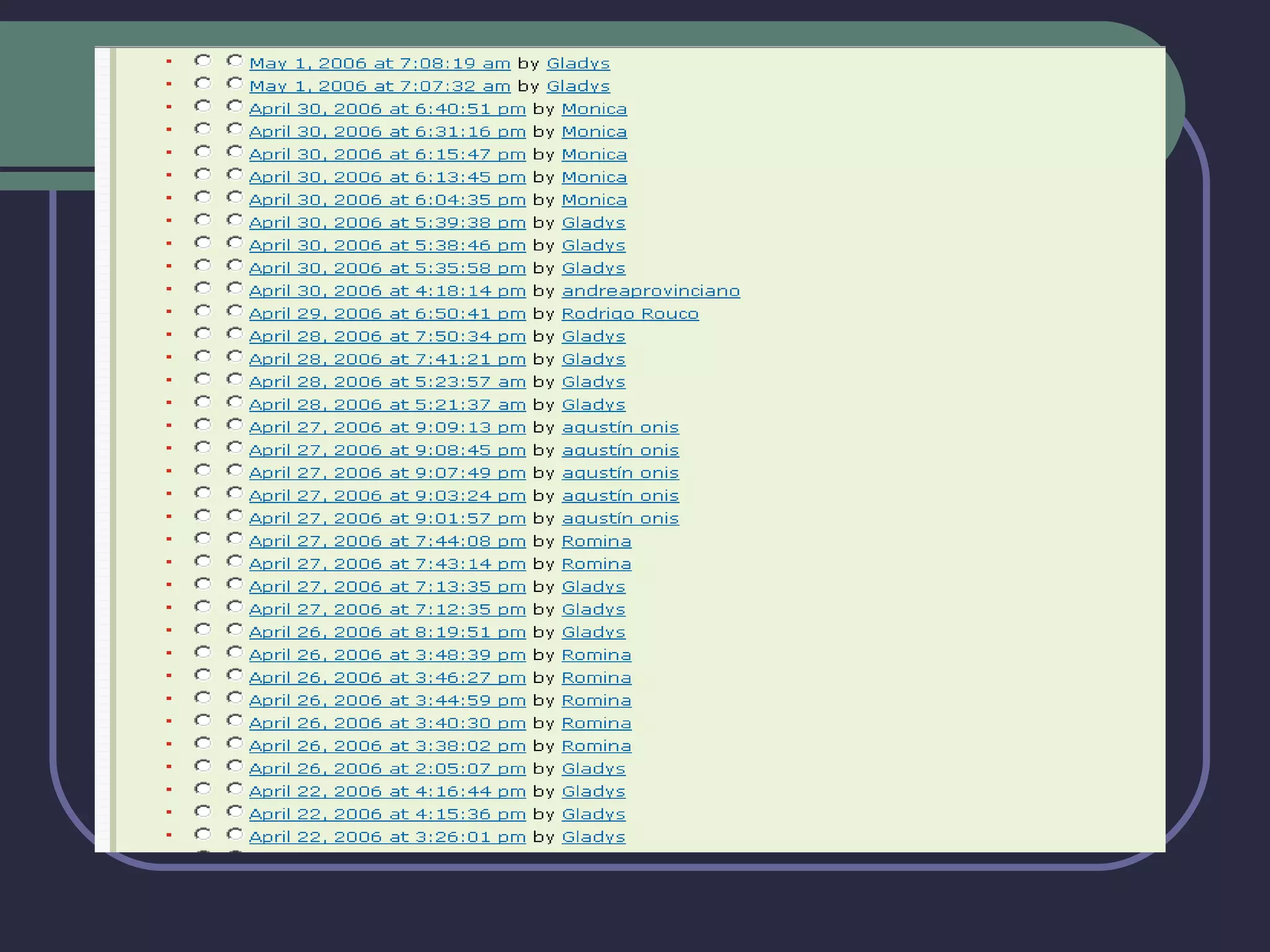The image size is (1270, 952).
Task: Open agustín onis link on 9:09:13 pm revision
Action: pyautogui.click(x=620, y=427)
